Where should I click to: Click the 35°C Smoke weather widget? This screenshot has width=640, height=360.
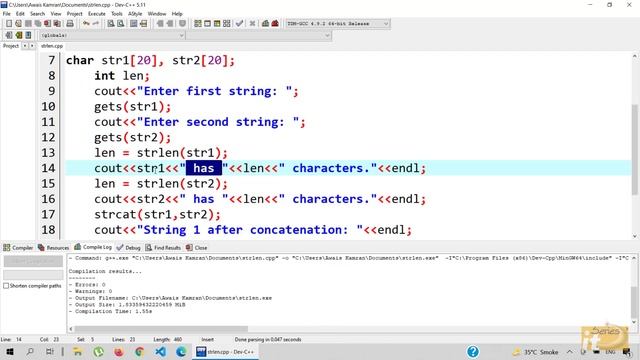tap(535, 351)
